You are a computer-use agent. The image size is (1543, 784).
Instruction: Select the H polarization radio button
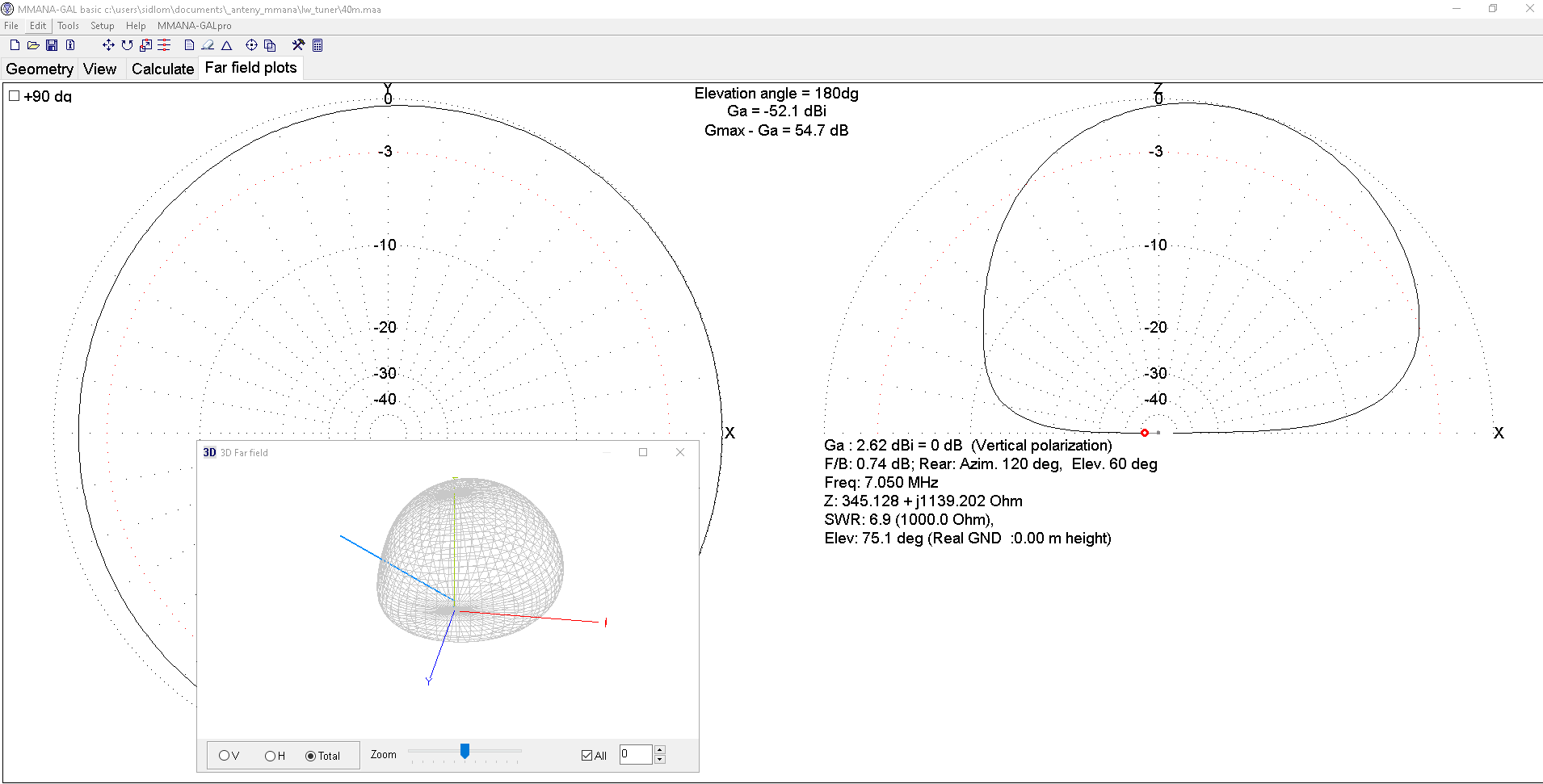coord(270,756)
